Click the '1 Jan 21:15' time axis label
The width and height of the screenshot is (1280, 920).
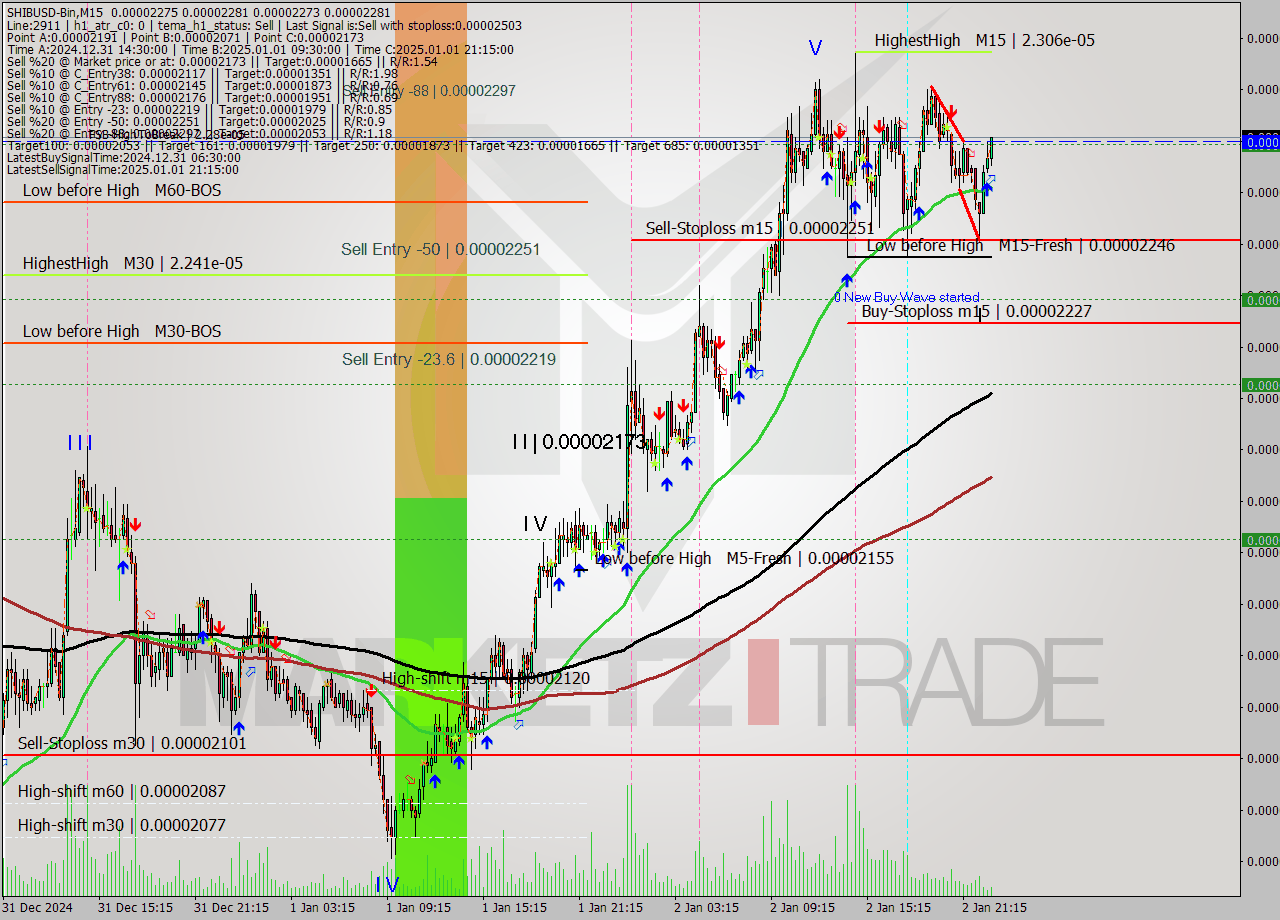[x=610, y=908]
